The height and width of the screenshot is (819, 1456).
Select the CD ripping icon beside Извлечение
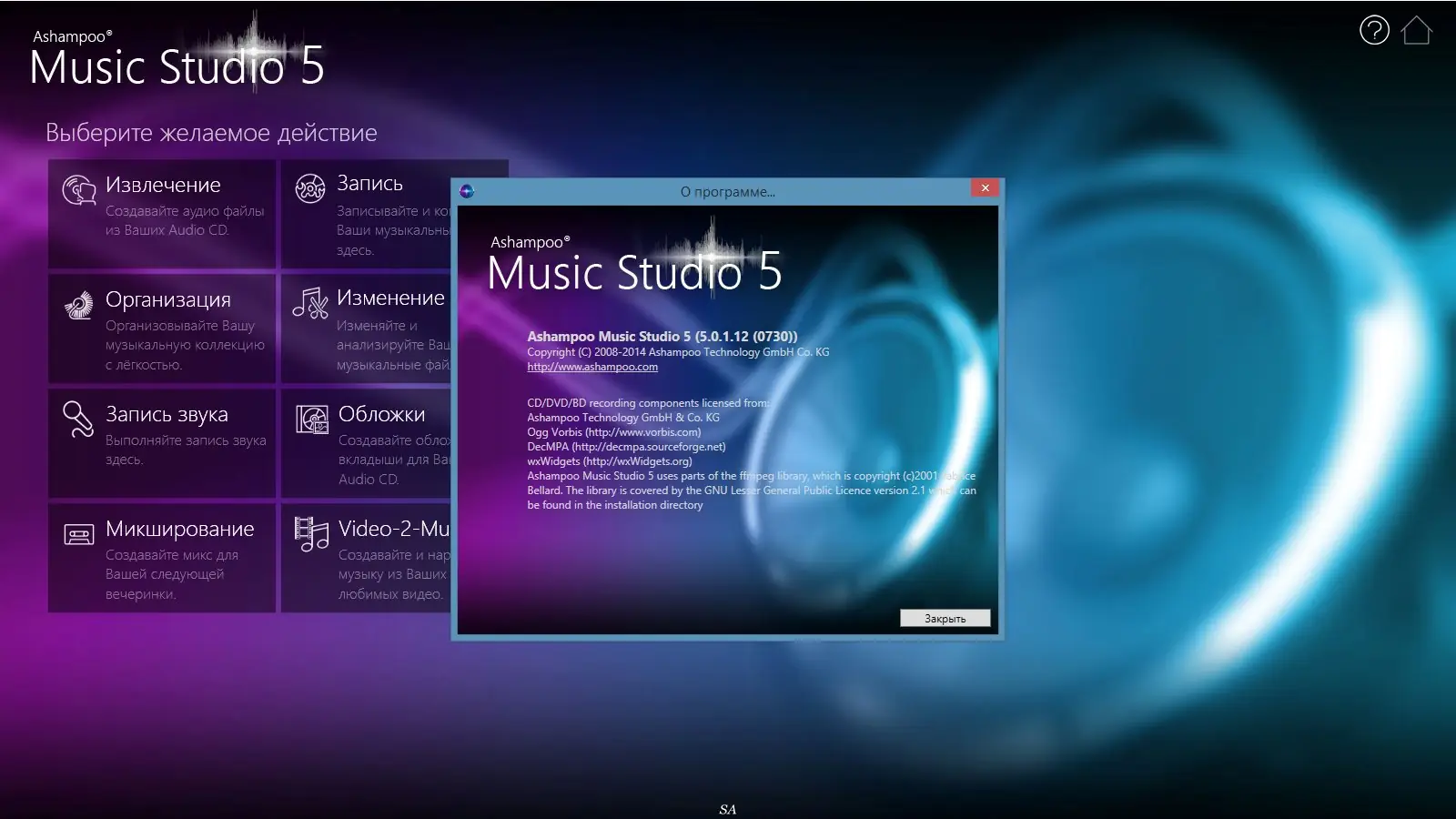(80, 190)
